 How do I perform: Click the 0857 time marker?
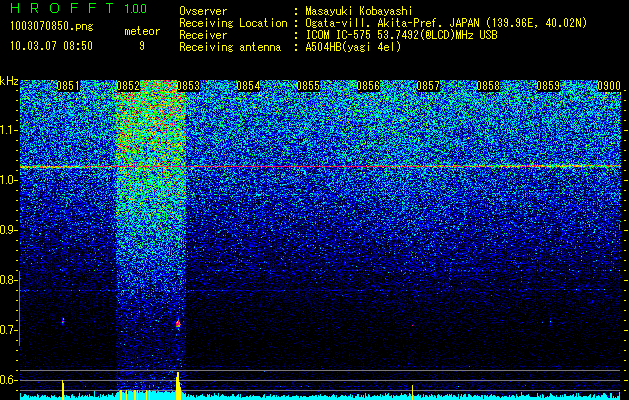[428, 86]
